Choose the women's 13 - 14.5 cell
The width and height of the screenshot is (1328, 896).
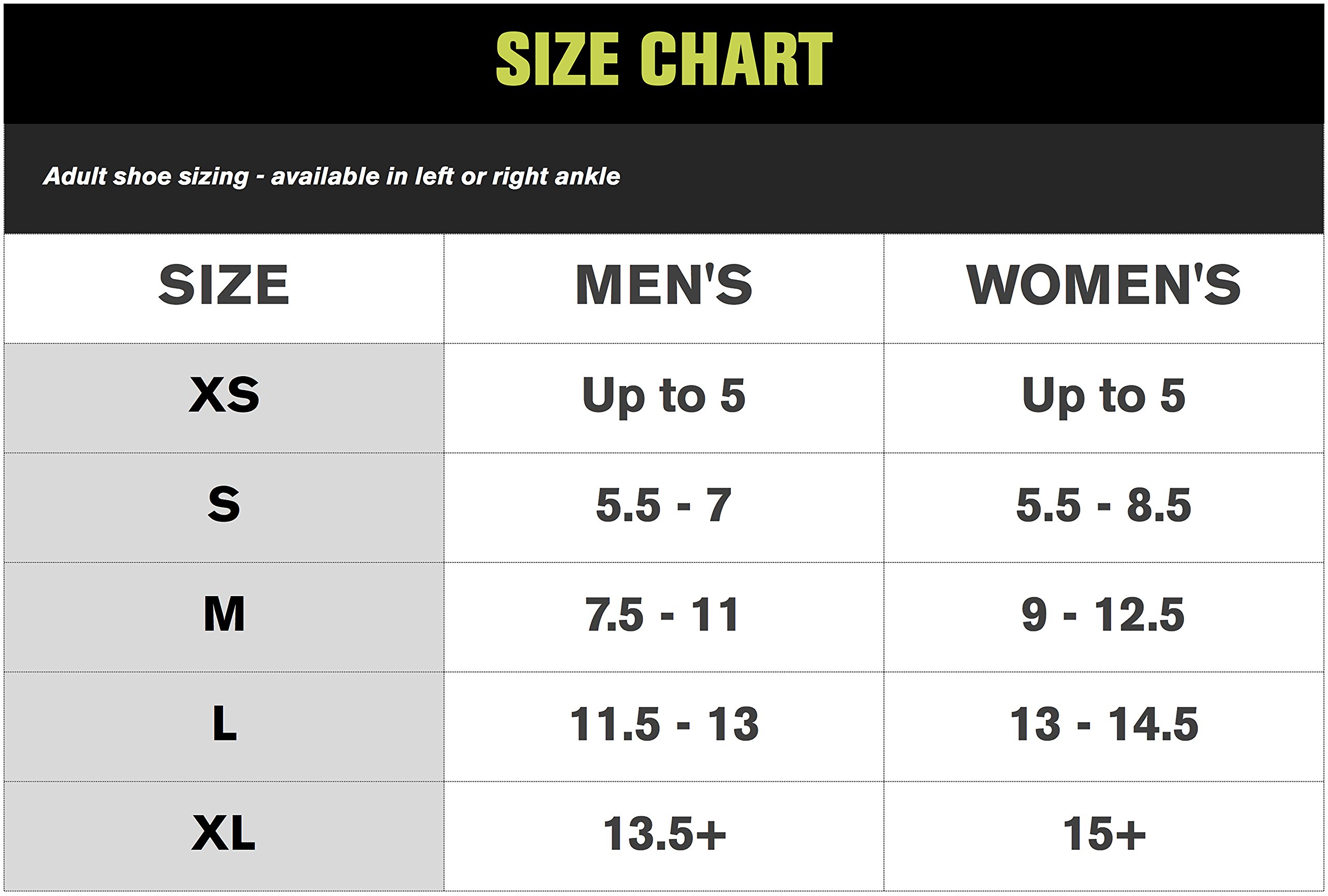coord(1103,725)
